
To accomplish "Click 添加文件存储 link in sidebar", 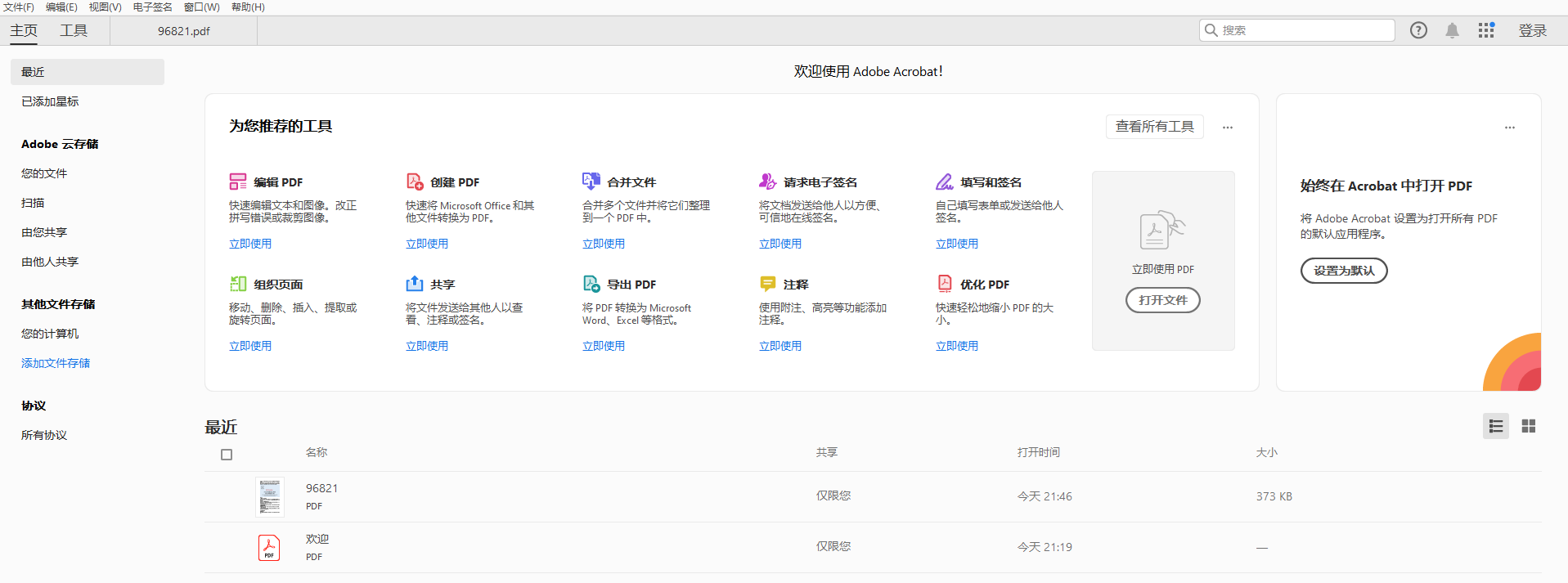I will point(56,363).
